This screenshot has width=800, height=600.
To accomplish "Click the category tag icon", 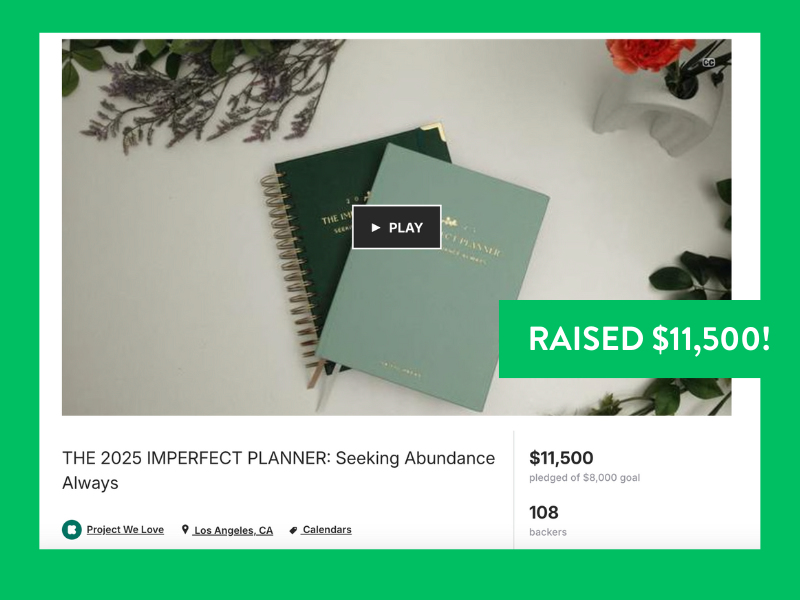I will coord(293,530).
